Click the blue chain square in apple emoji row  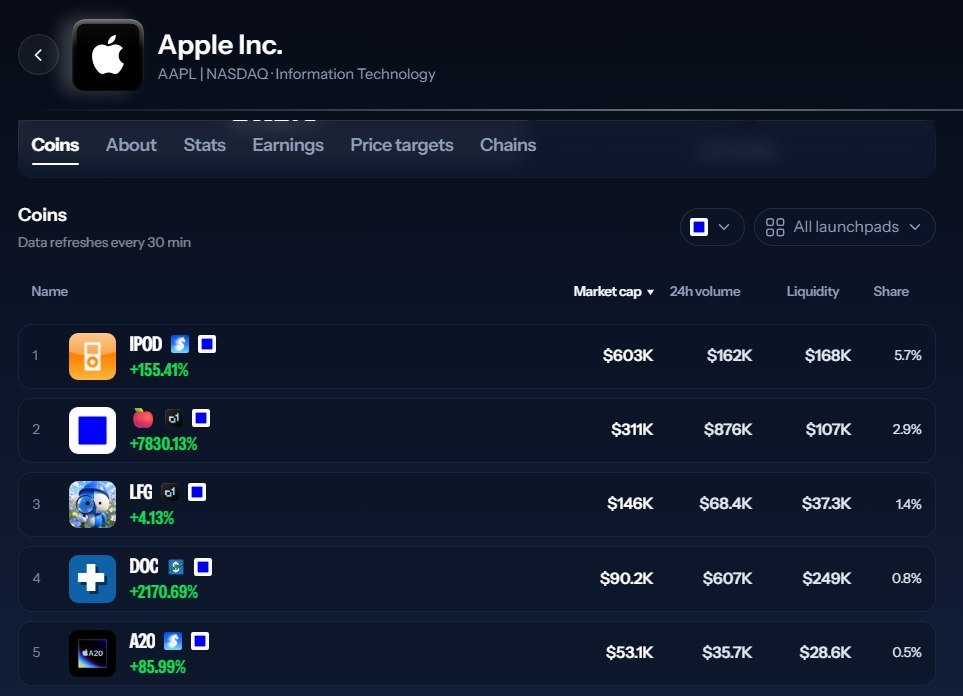pos(201,418)
